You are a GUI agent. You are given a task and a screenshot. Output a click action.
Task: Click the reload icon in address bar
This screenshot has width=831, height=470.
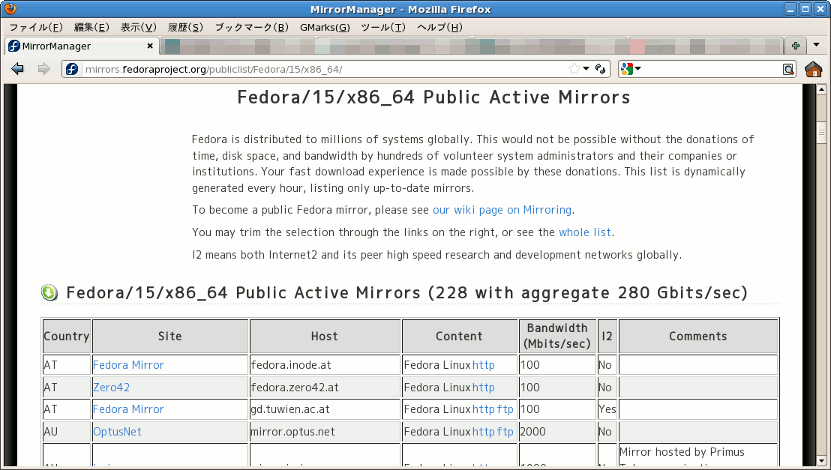pyautogui.click(x=600, y=69)
